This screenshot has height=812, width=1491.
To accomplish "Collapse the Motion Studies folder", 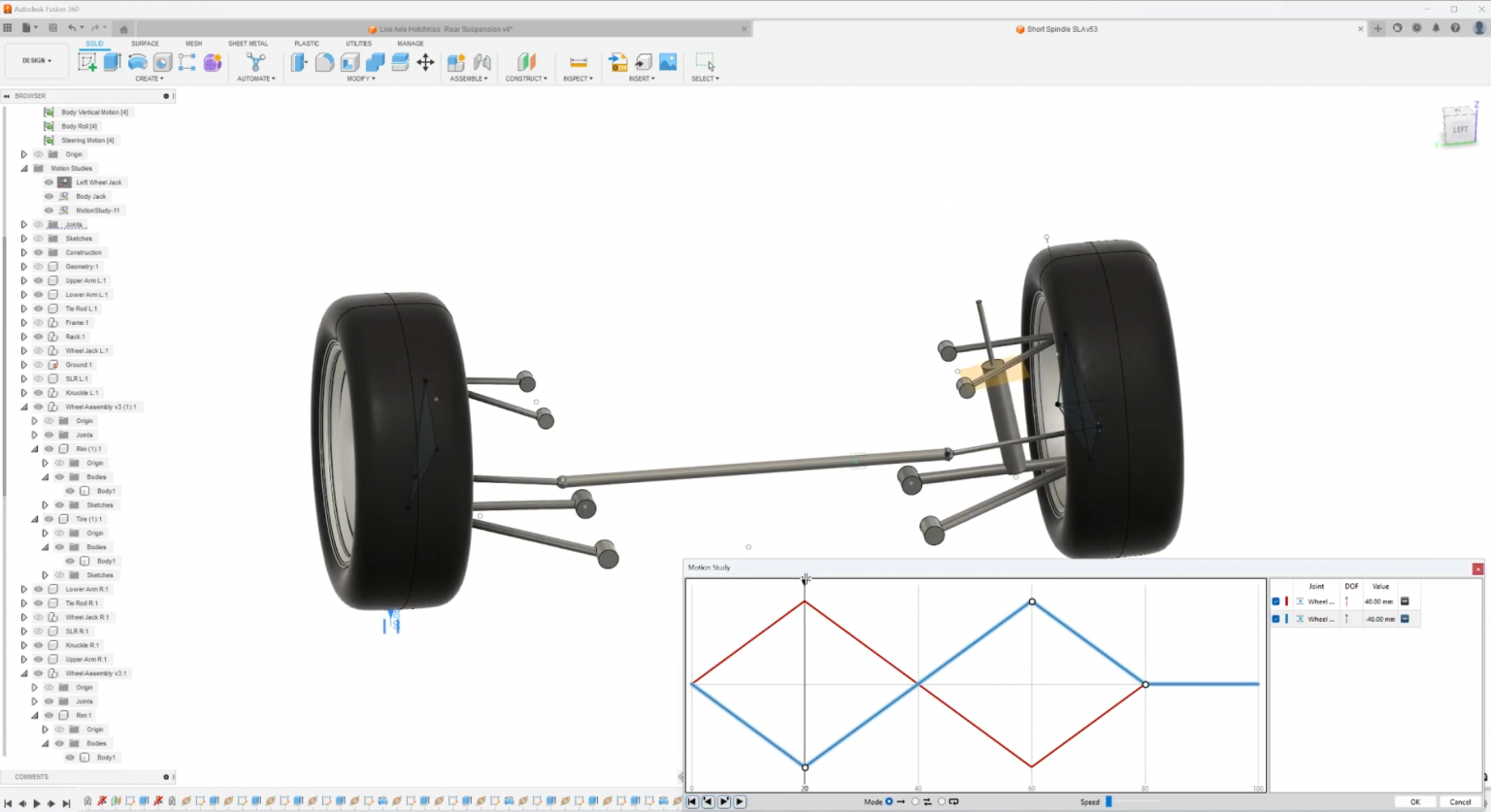I will (24, 169).
